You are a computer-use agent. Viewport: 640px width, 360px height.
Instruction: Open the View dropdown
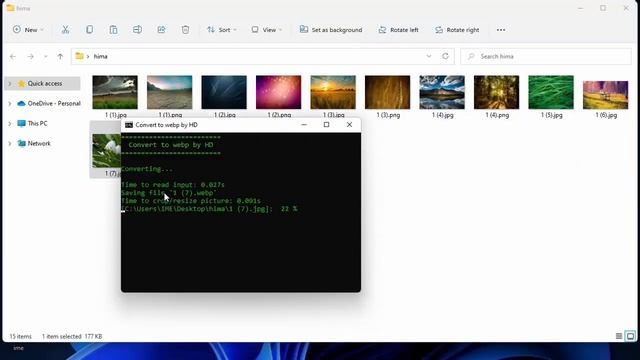(x=267, y=30)
